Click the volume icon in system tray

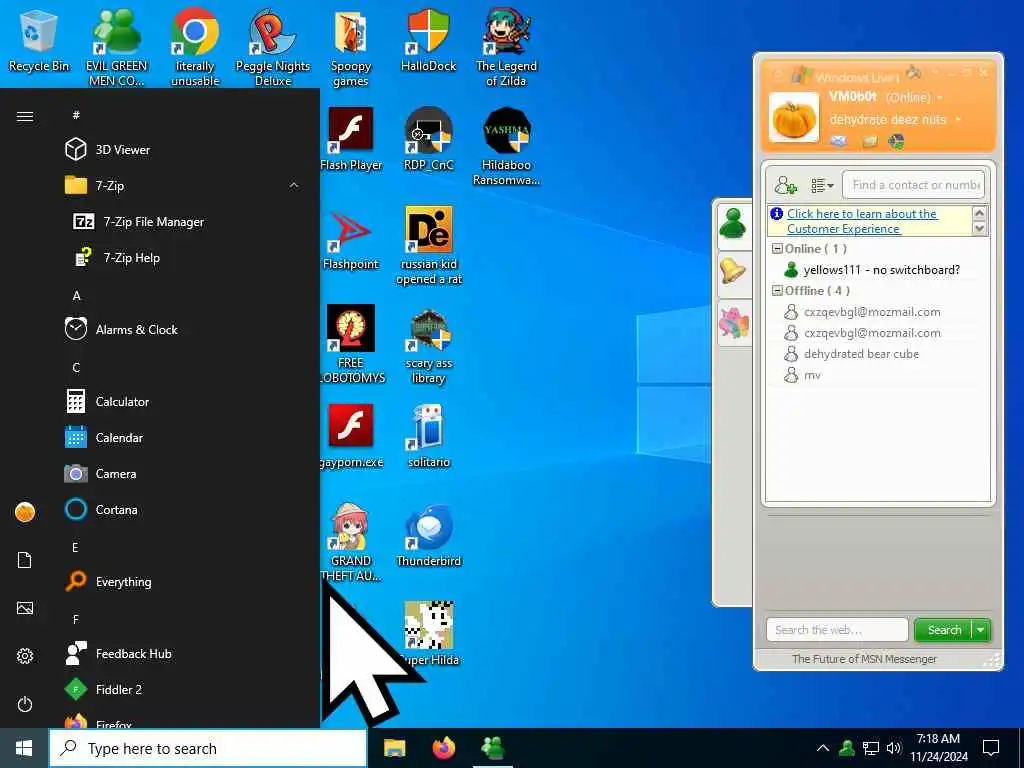tap(894, 748)
